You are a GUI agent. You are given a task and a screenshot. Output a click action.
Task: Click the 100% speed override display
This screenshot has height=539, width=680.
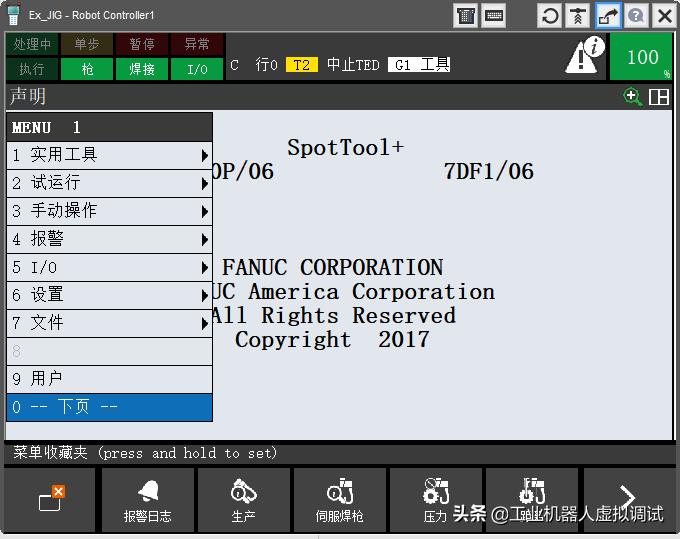641,57
